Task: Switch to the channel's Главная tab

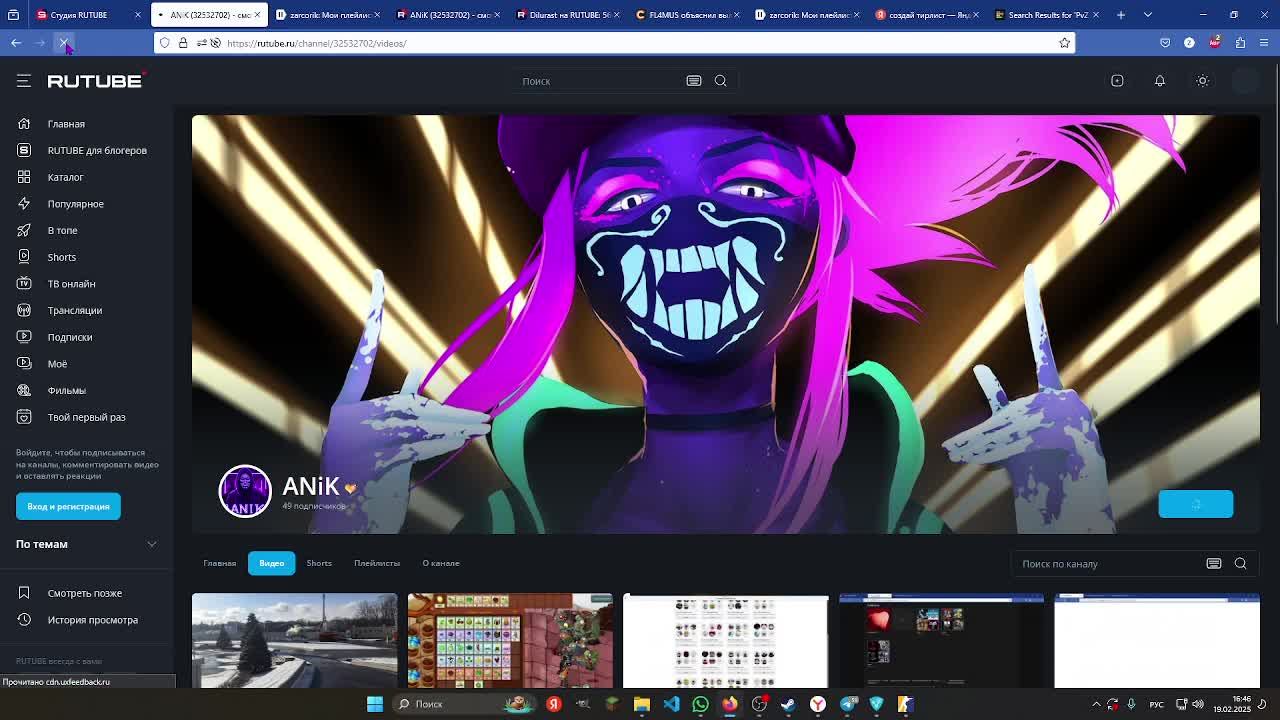Action: (x=220, y=563)
